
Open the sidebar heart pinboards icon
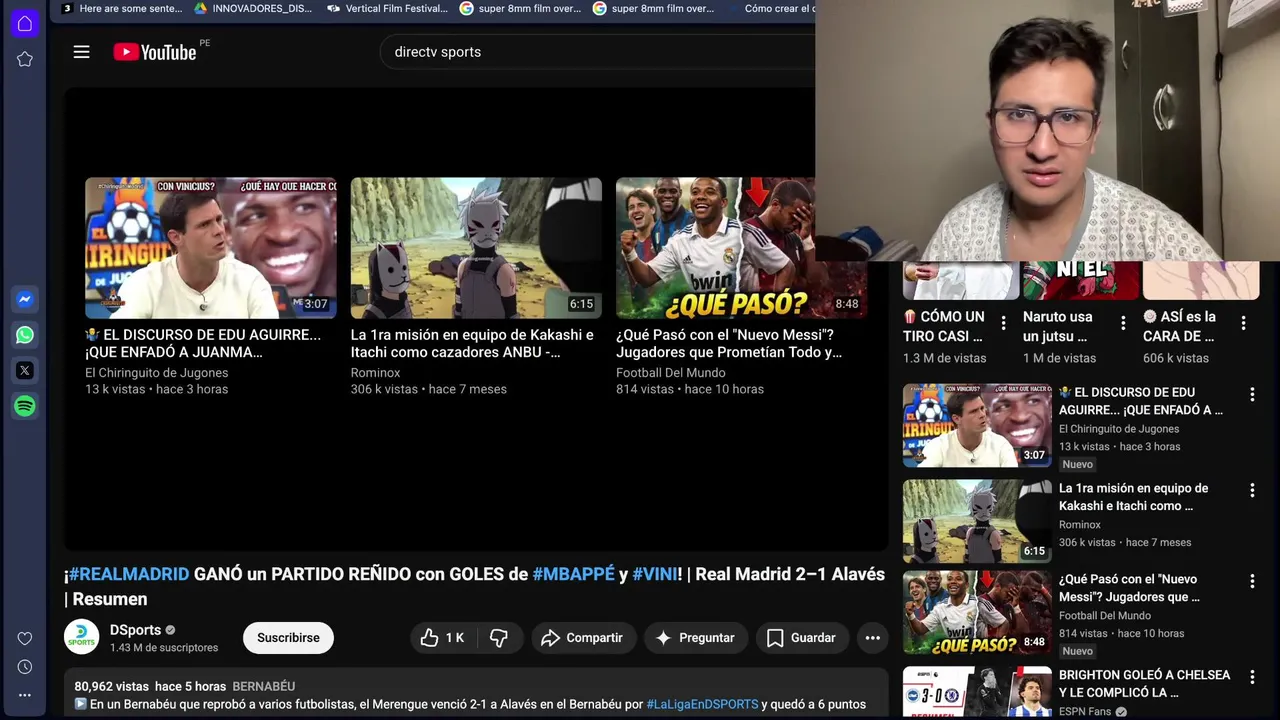click(x=25, y=638)
